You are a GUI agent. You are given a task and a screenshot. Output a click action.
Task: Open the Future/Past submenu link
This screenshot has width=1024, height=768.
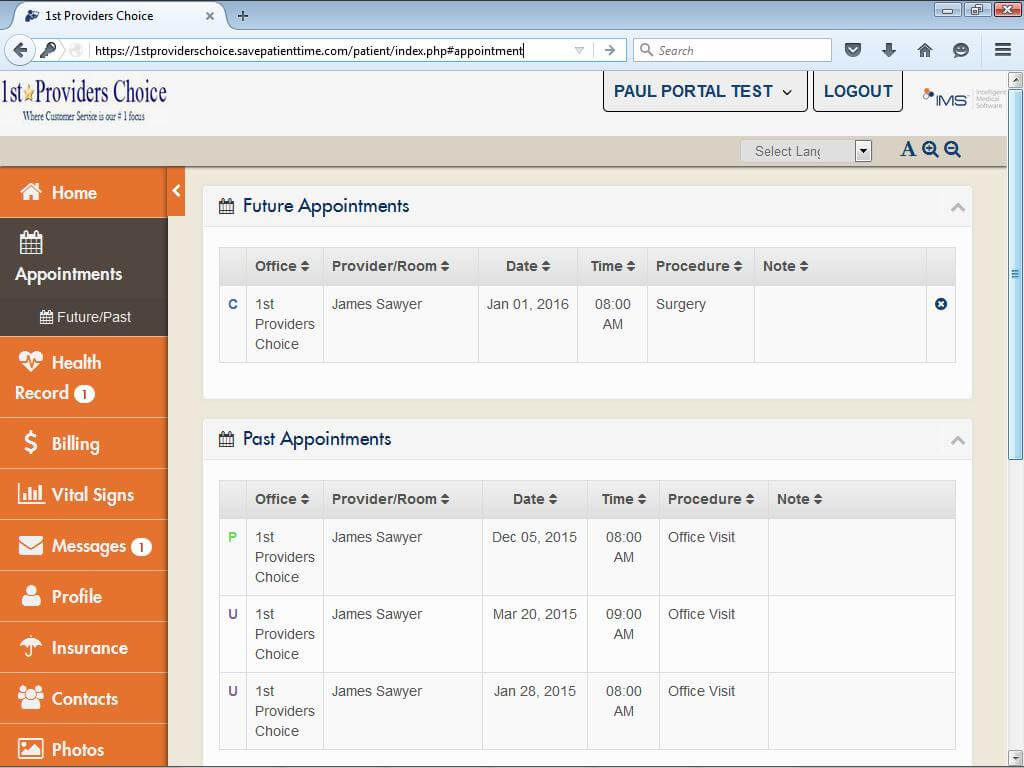pyautogui.click(x=86, y=317)
